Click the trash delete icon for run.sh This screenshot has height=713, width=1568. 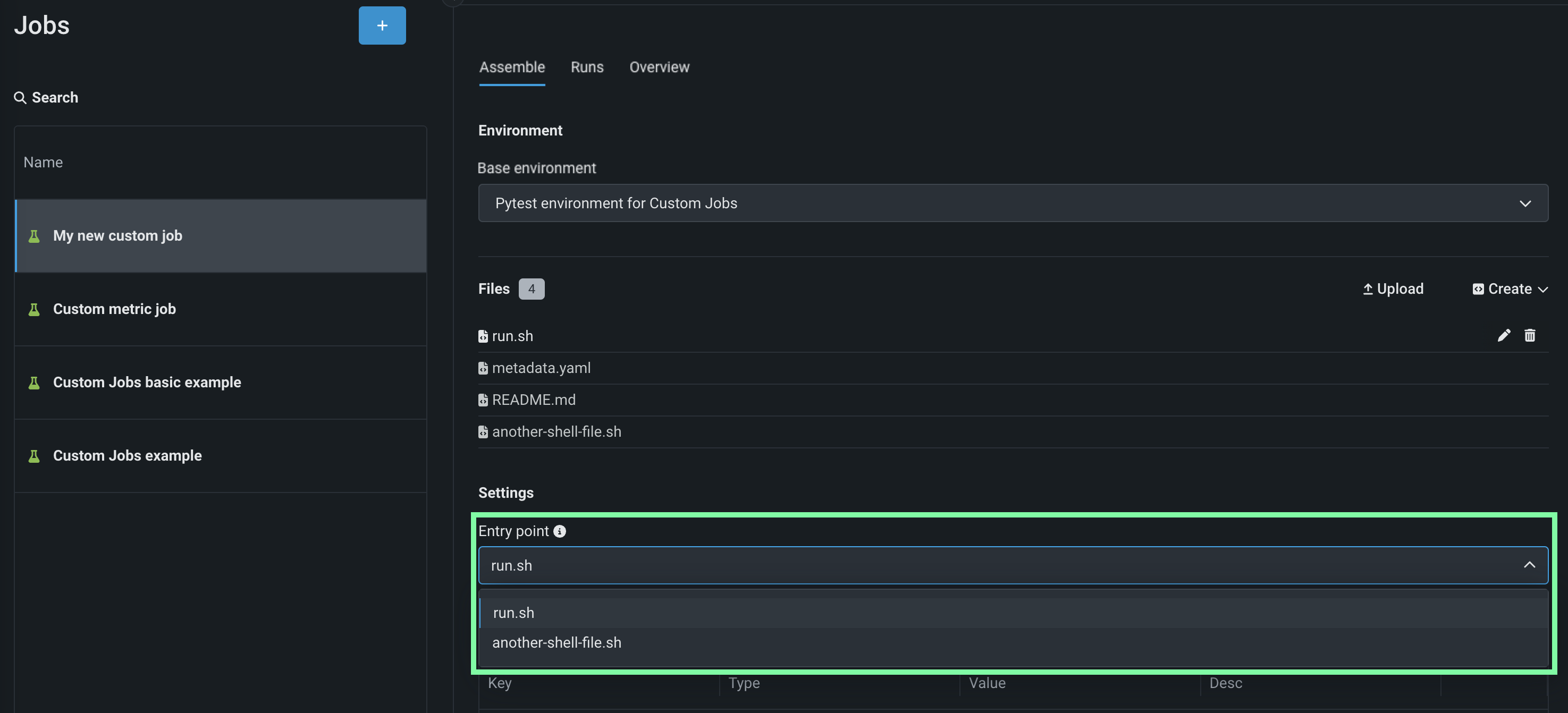[1530, 336]
